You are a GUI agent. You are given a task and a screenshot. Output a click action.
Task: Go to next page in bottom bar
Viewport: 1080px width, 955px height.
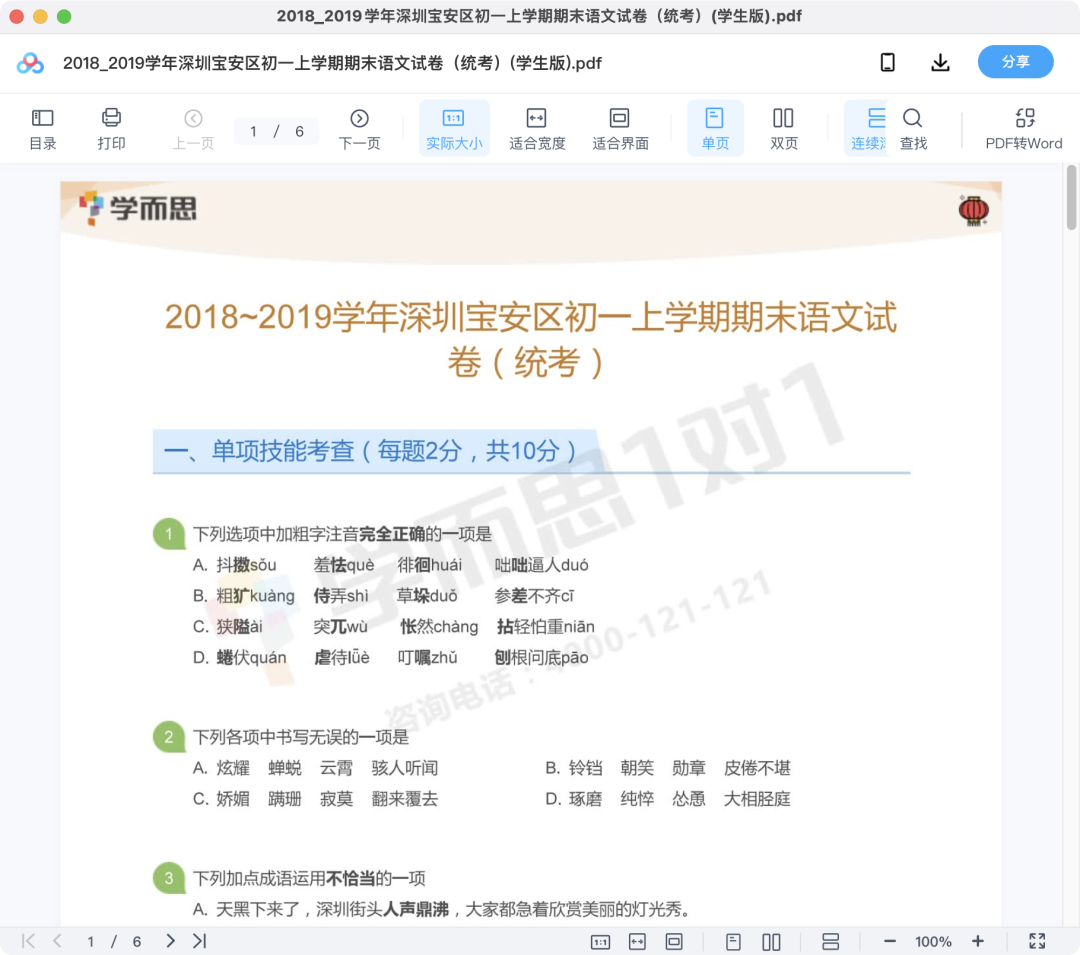(170, 941)
